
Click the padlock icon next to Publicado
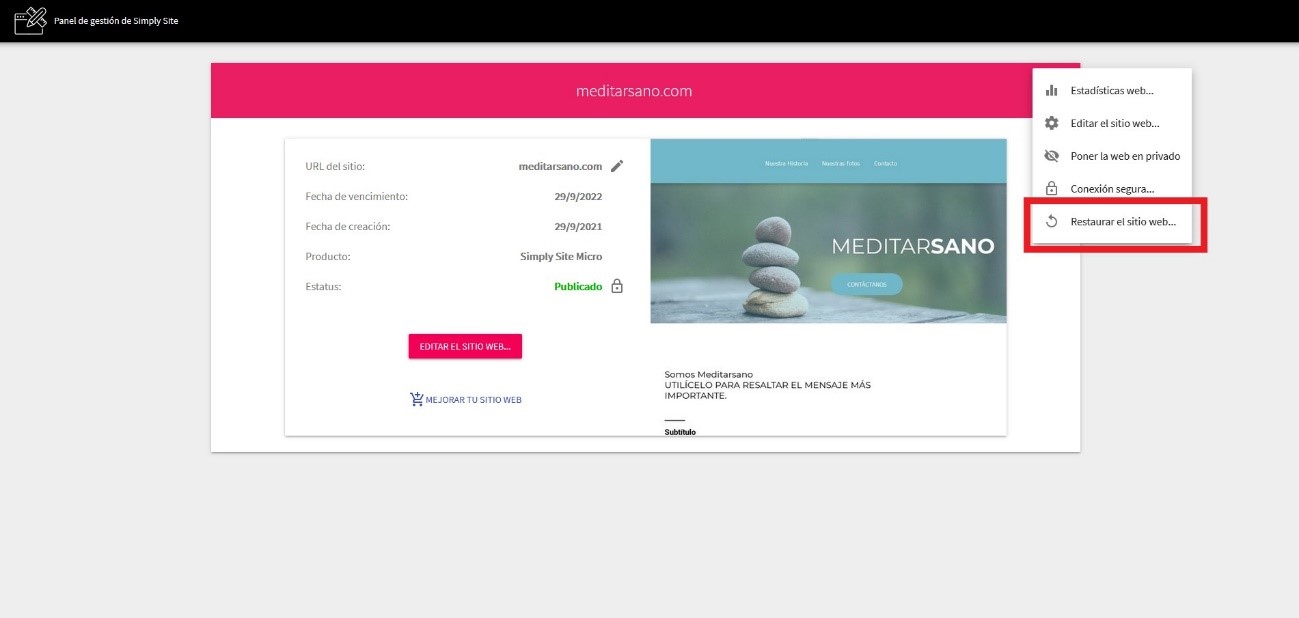tap(617, 286)
